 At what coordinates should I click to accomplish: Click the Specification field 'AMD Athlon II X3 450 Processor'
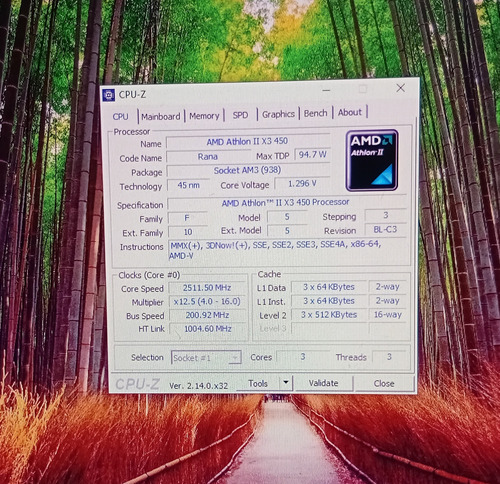click(286, 202)
